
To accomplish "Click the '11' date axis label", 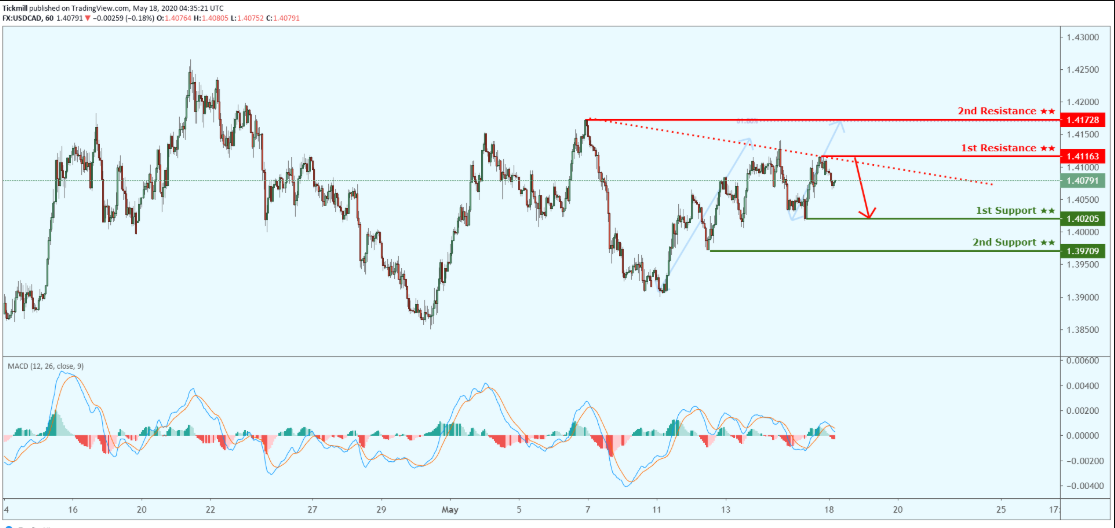I will click(x=656, y=510).
